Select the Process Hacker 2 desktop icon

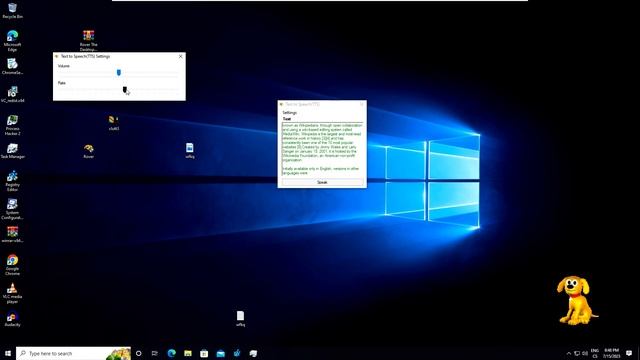pyautogui.click(x=12, y=124)
